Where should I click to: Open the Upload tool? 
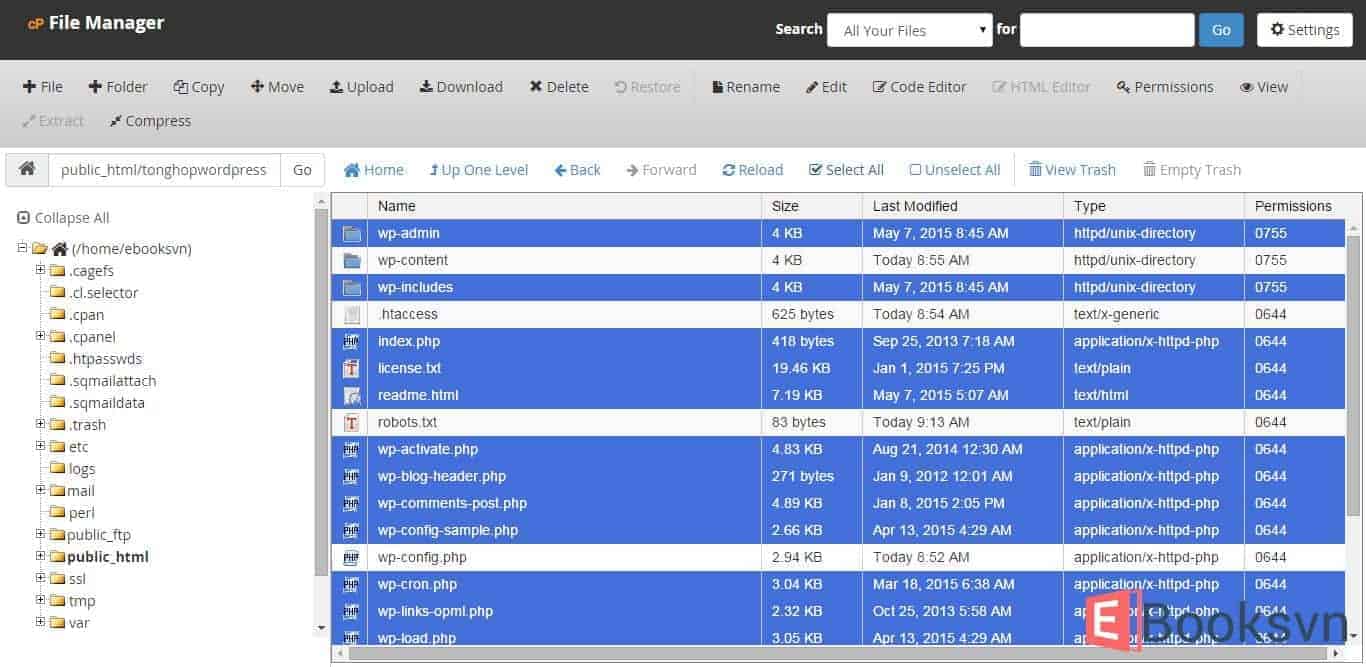pos(362,87)
